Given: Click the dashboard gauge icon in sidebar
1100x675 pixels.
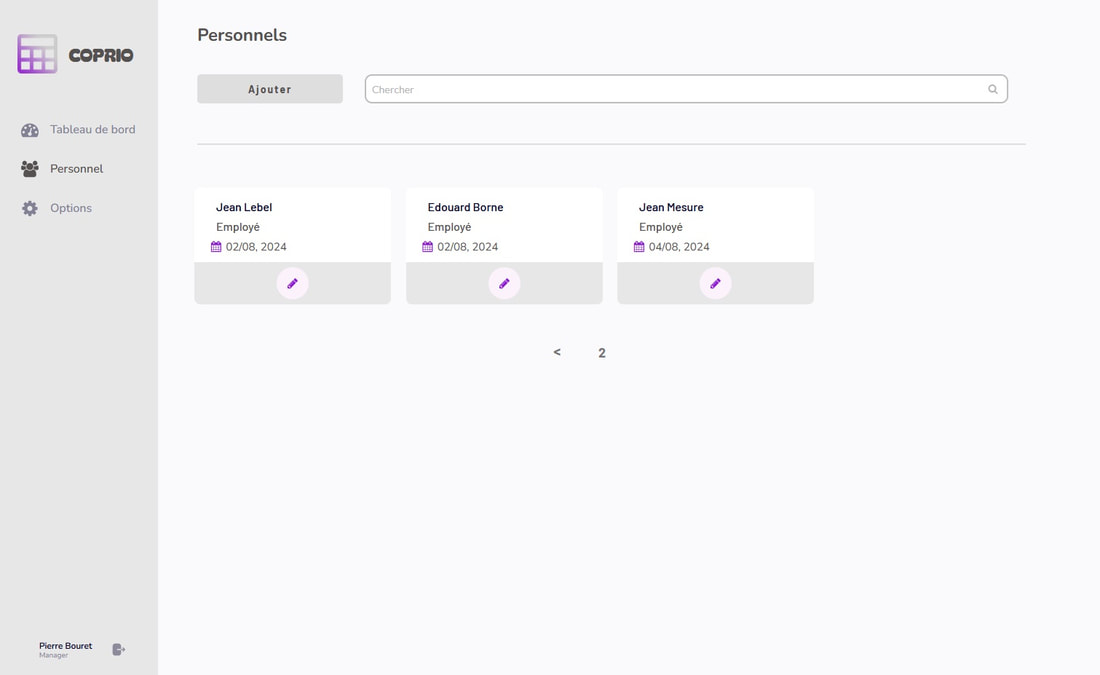Looking at the screenshot, I should pos(30,130).
